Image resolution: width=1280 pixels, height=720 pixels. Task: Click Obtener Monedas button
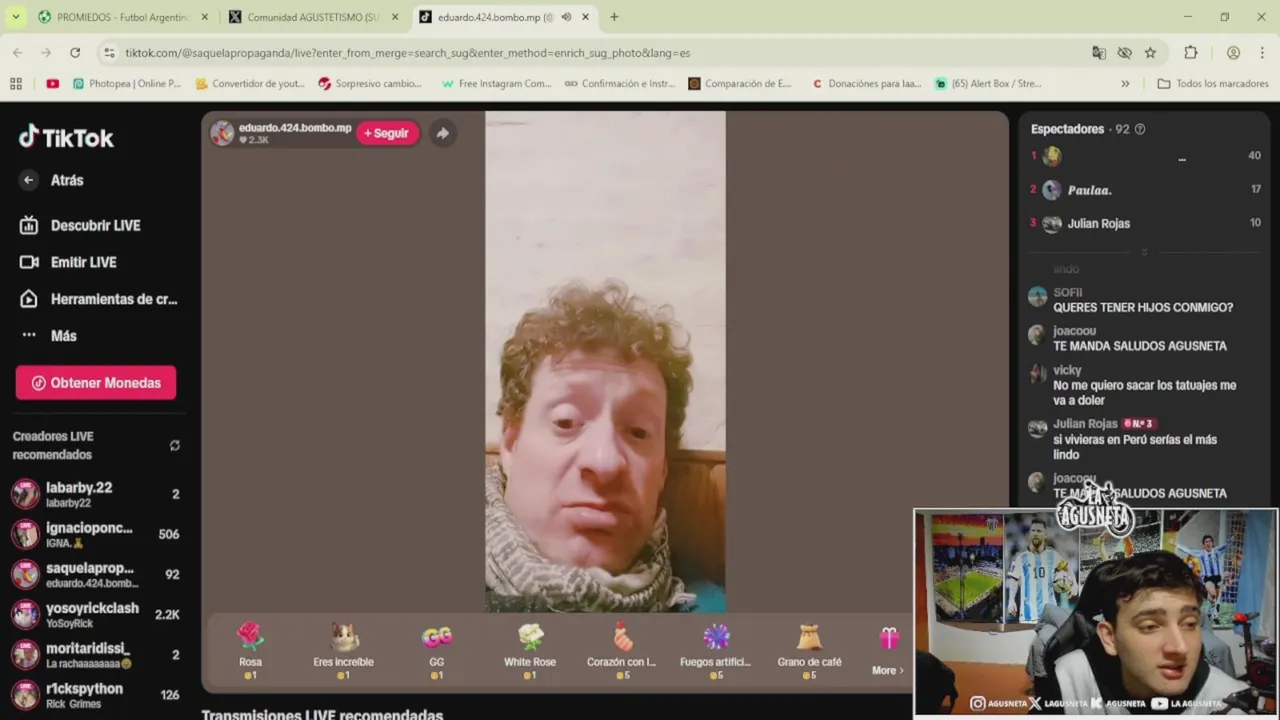96,383
